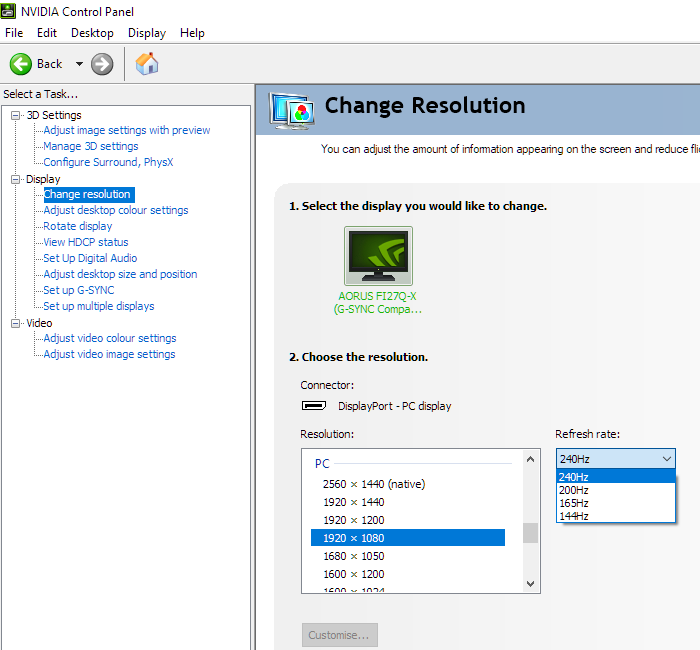Open Manage 3D settings

click(x=91, y=146)
